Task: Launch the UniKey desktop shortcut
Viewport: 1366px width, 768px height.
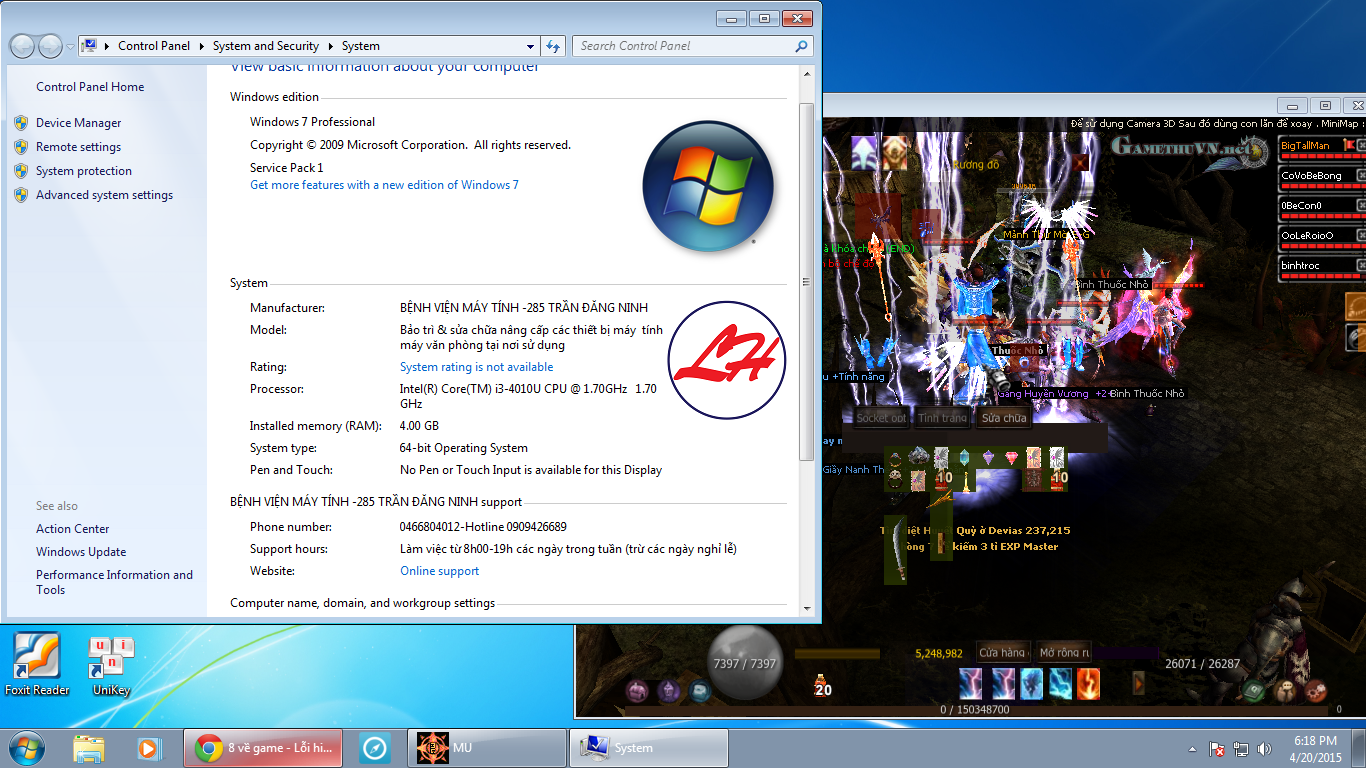Action: [111, 664]
